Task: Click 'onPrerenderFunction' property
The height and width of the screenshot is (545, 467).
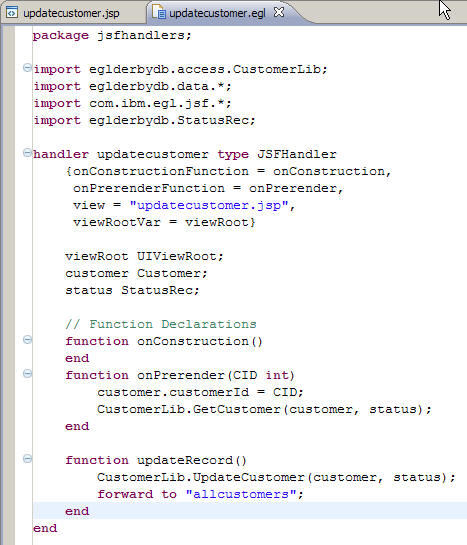Action: click(149, 188)
